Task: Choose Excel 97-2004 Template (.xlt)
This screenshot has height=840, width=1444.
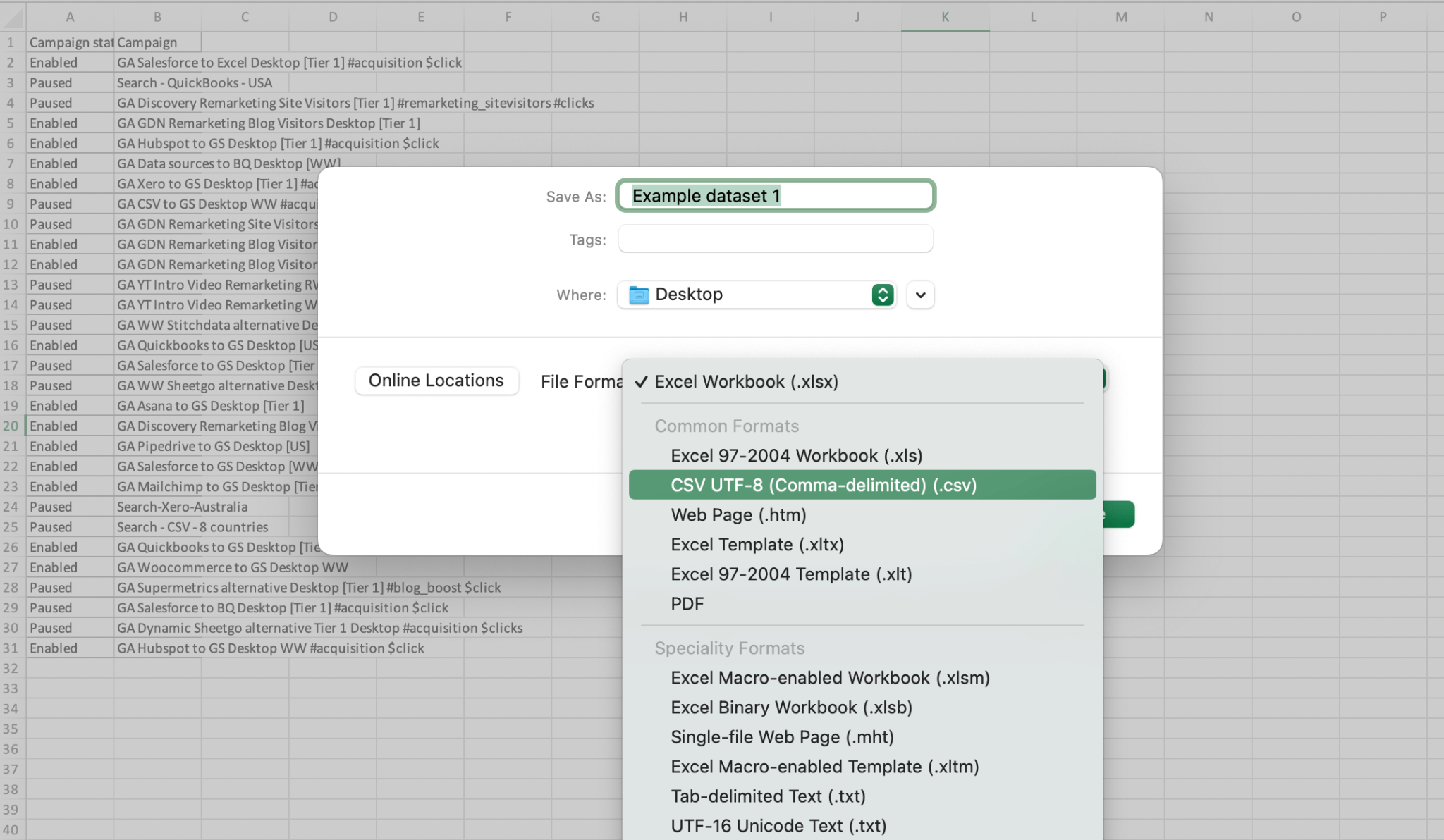Action: click(862, 574)
